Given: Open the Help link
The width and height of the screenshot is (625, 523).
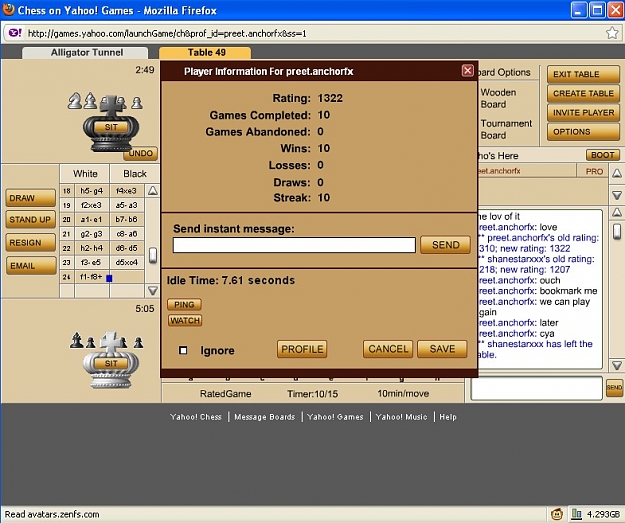Looking at the screenshot, I should click(448, 417).
